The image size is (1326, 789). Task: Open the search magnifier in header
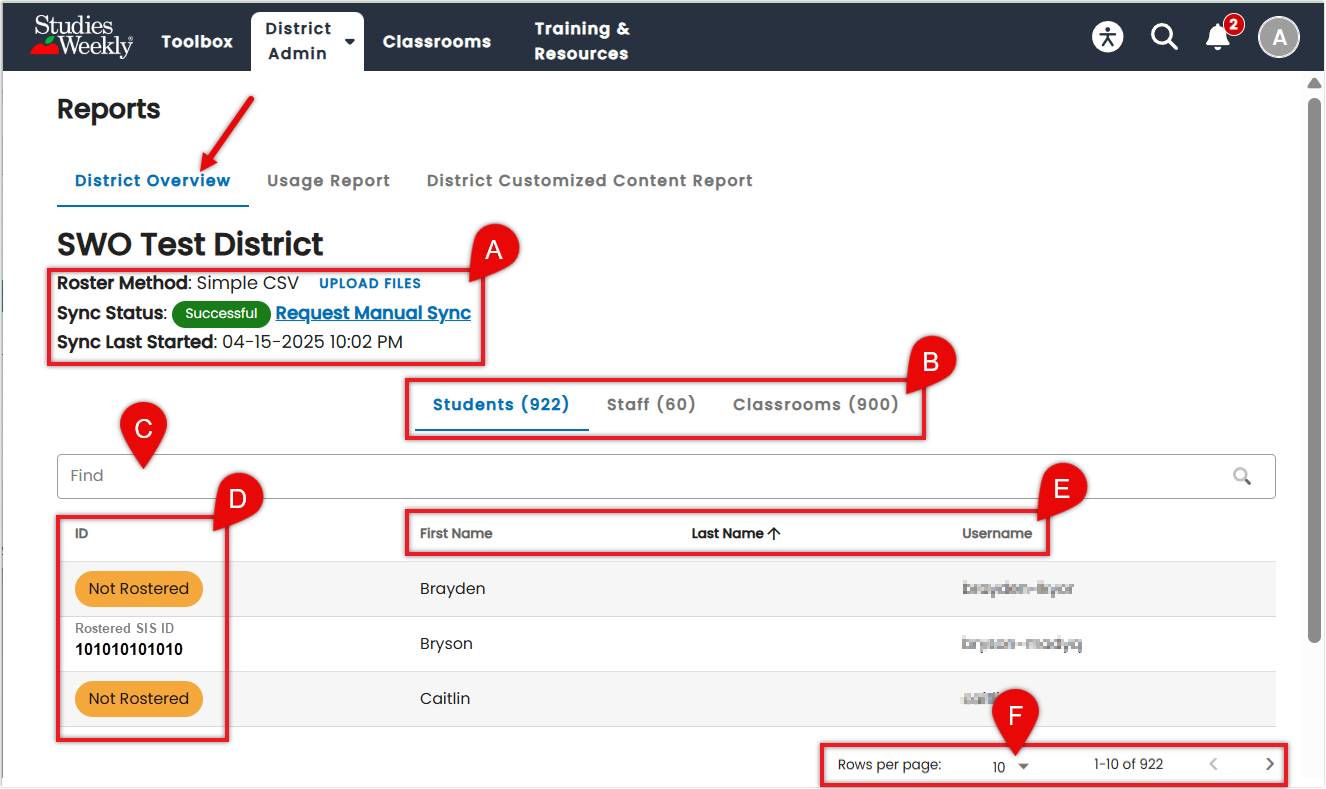tap(1164, 38)
